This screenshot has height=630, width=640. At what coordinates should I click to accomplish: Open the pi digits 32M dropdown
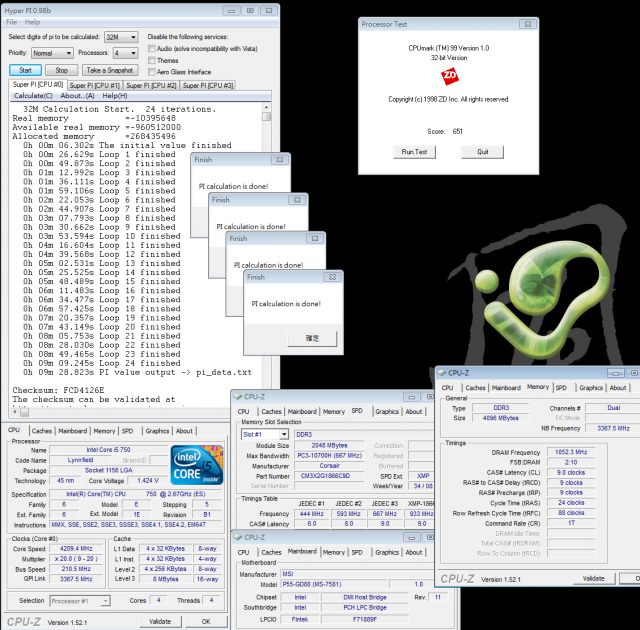pos(121,37)
